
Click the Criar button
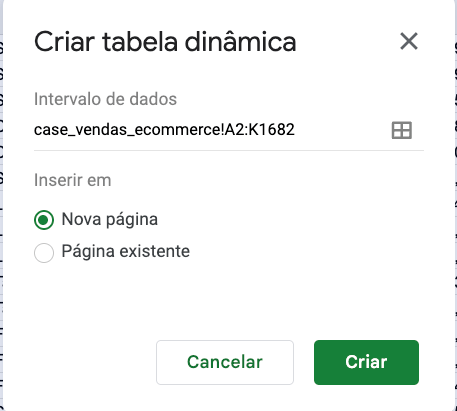(x=366, y=362)
